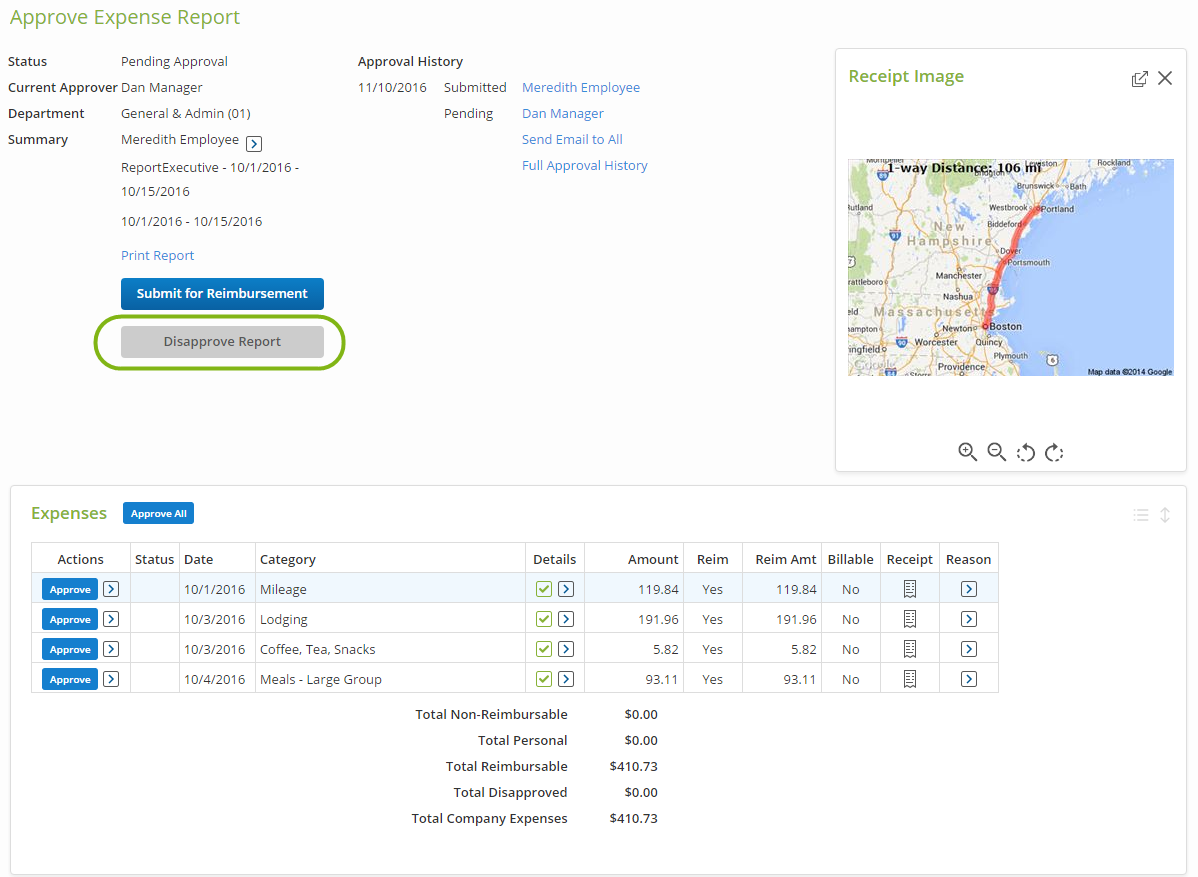The image size is (1198, 877).
Task: Open the Print Report link
Action: pyautogui.click(x=157, y=255)
